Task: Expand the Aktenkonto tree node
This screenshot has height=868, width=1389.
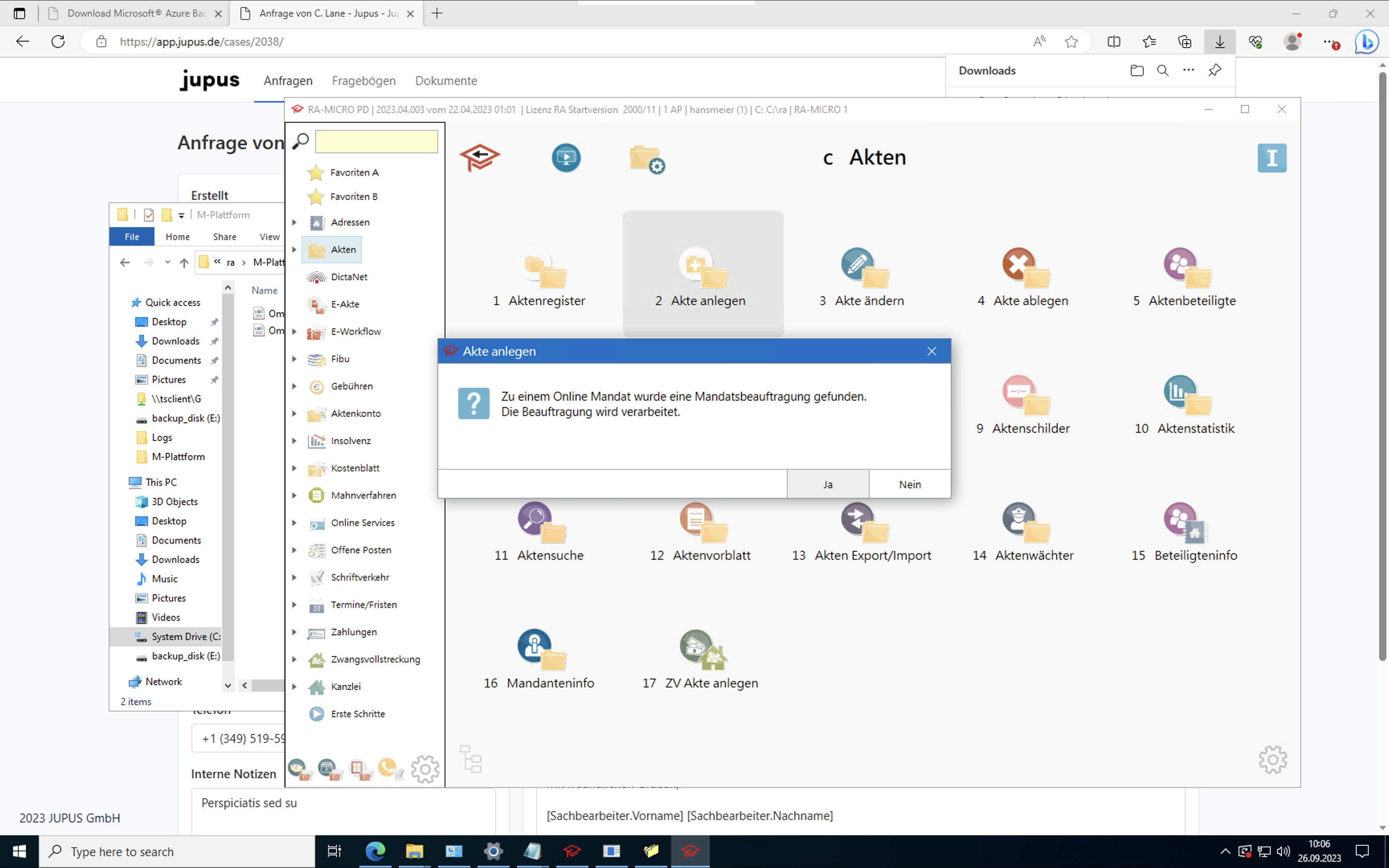Action: click(295, 414)
